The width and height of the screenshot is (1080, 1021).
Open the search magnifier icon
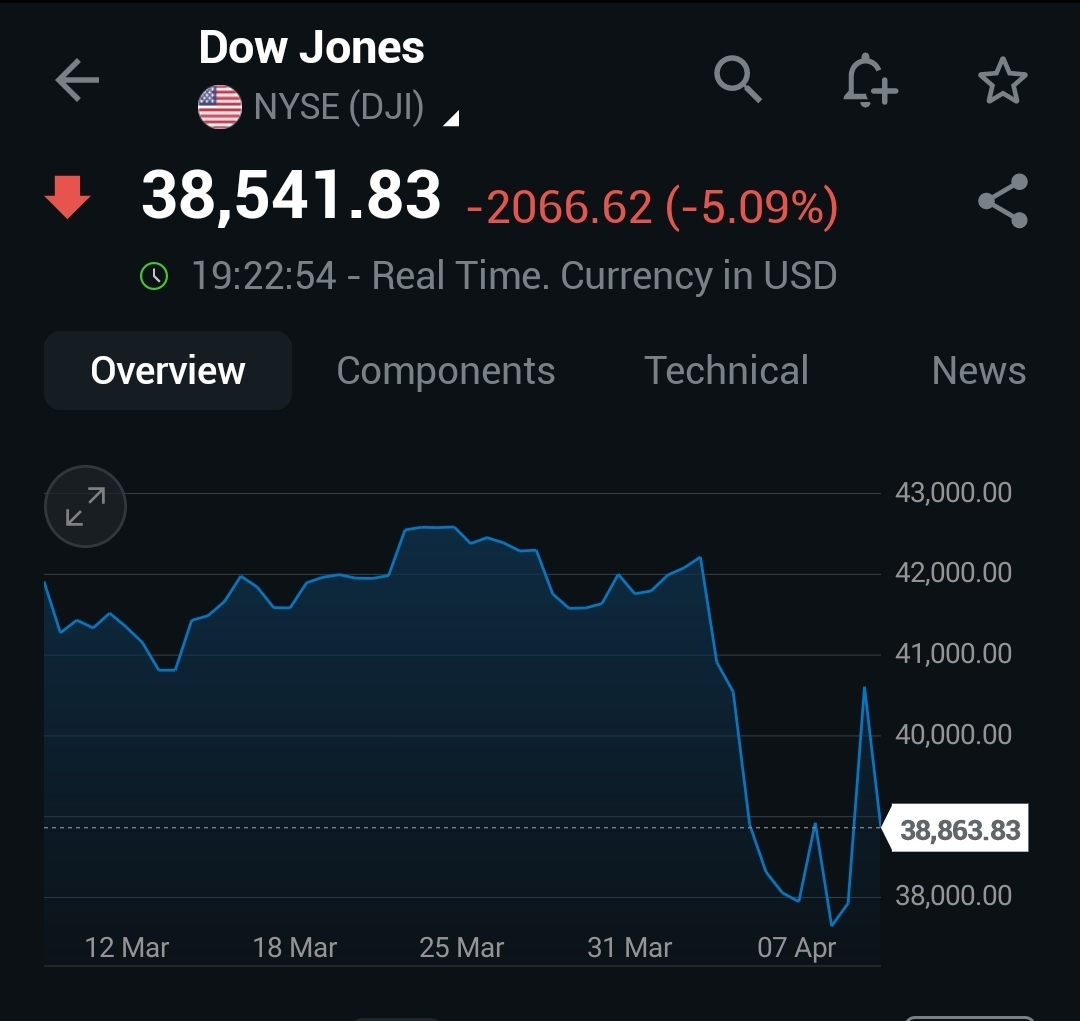(x=738, y=79)
